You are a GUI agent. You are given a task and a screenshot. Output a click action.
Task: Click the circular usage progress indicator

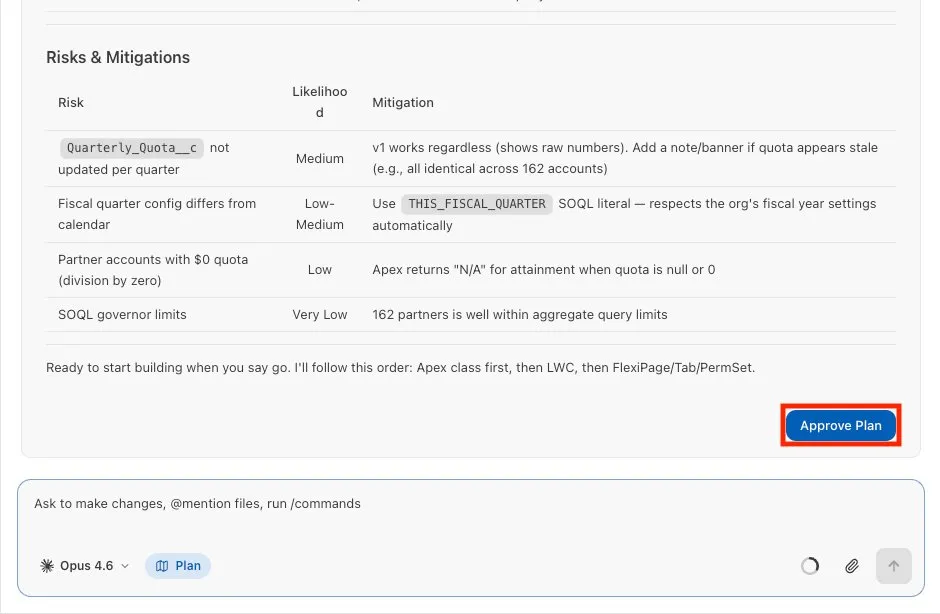point(809,565)
